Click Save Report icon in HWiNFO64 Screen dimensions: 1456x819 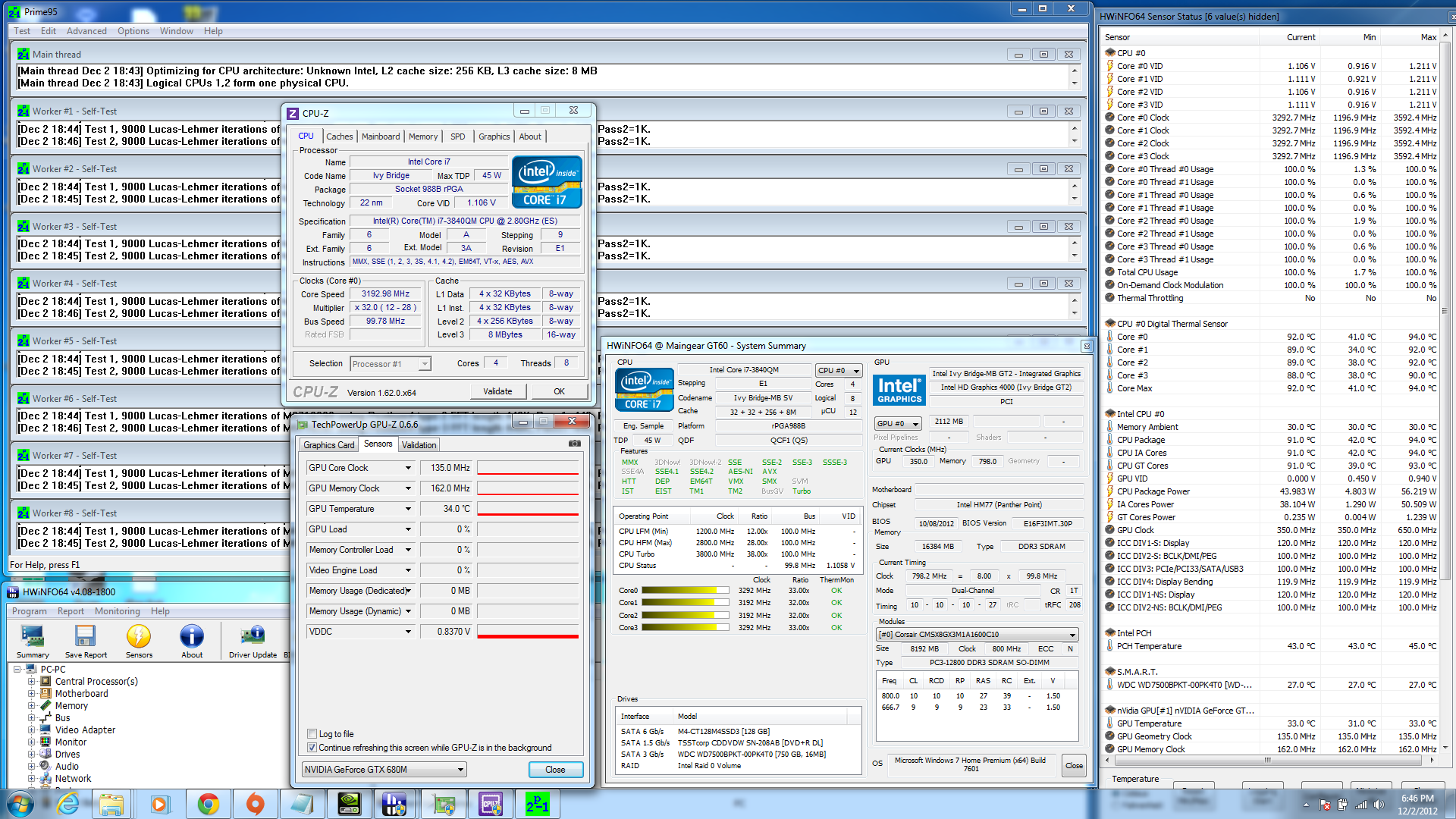86,641
